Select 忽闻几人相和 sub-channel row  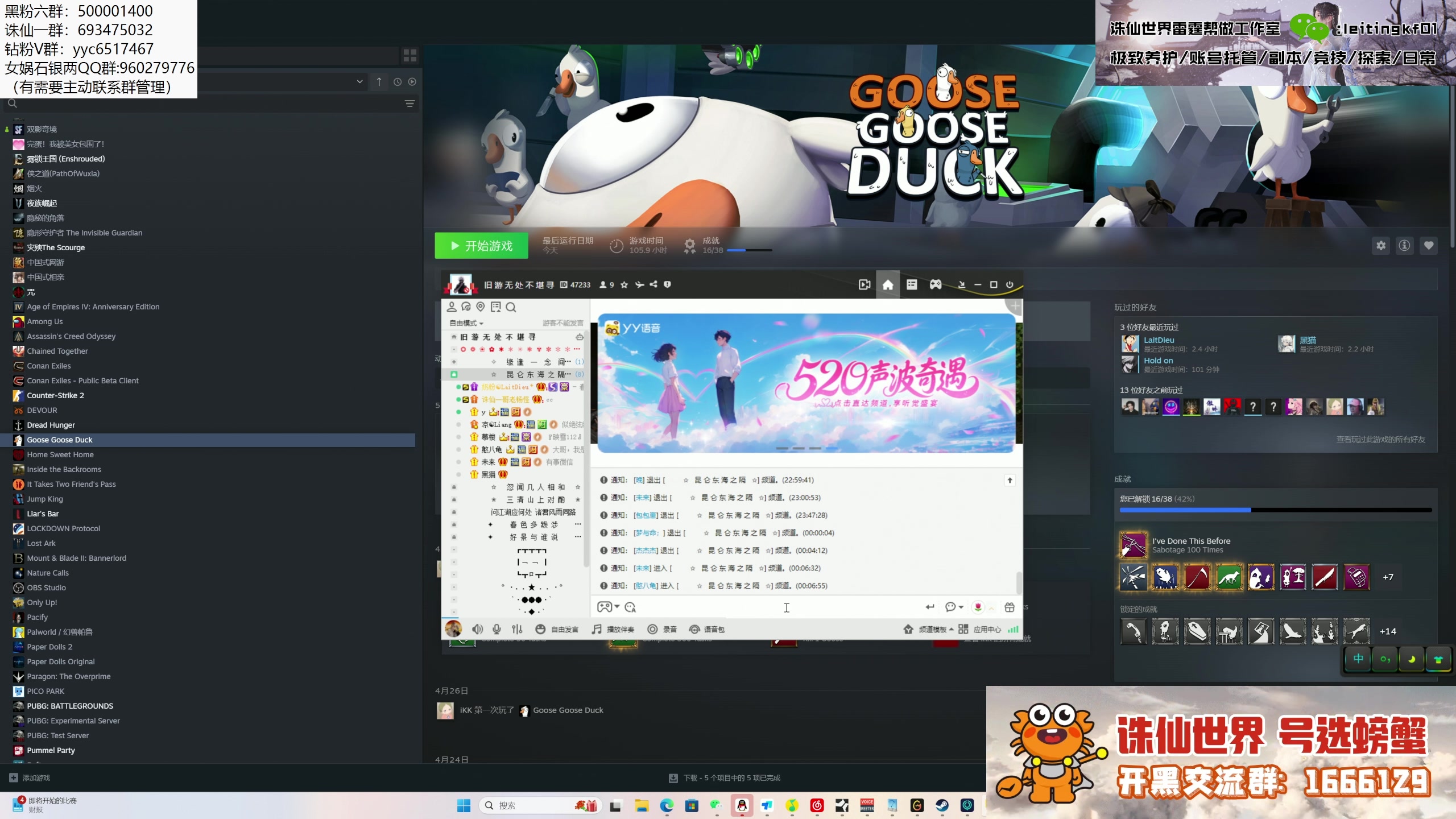515,487
